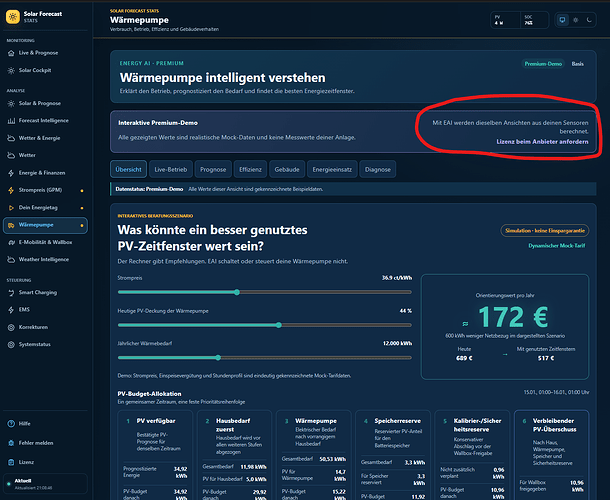Click the '12.000 kWh' Wärmebedarf value

397,343
